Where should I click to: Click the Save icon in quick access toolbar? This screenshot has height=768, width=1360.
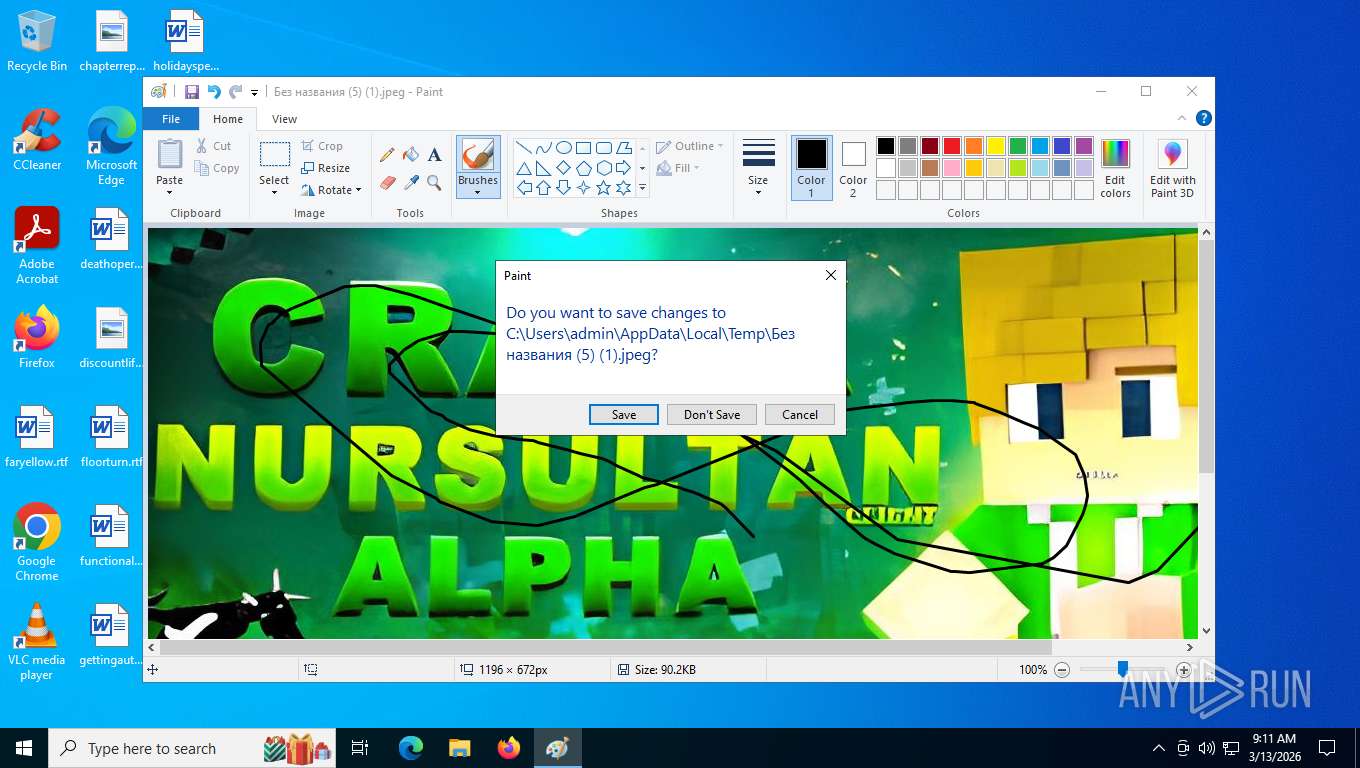(x=192, y=92)
